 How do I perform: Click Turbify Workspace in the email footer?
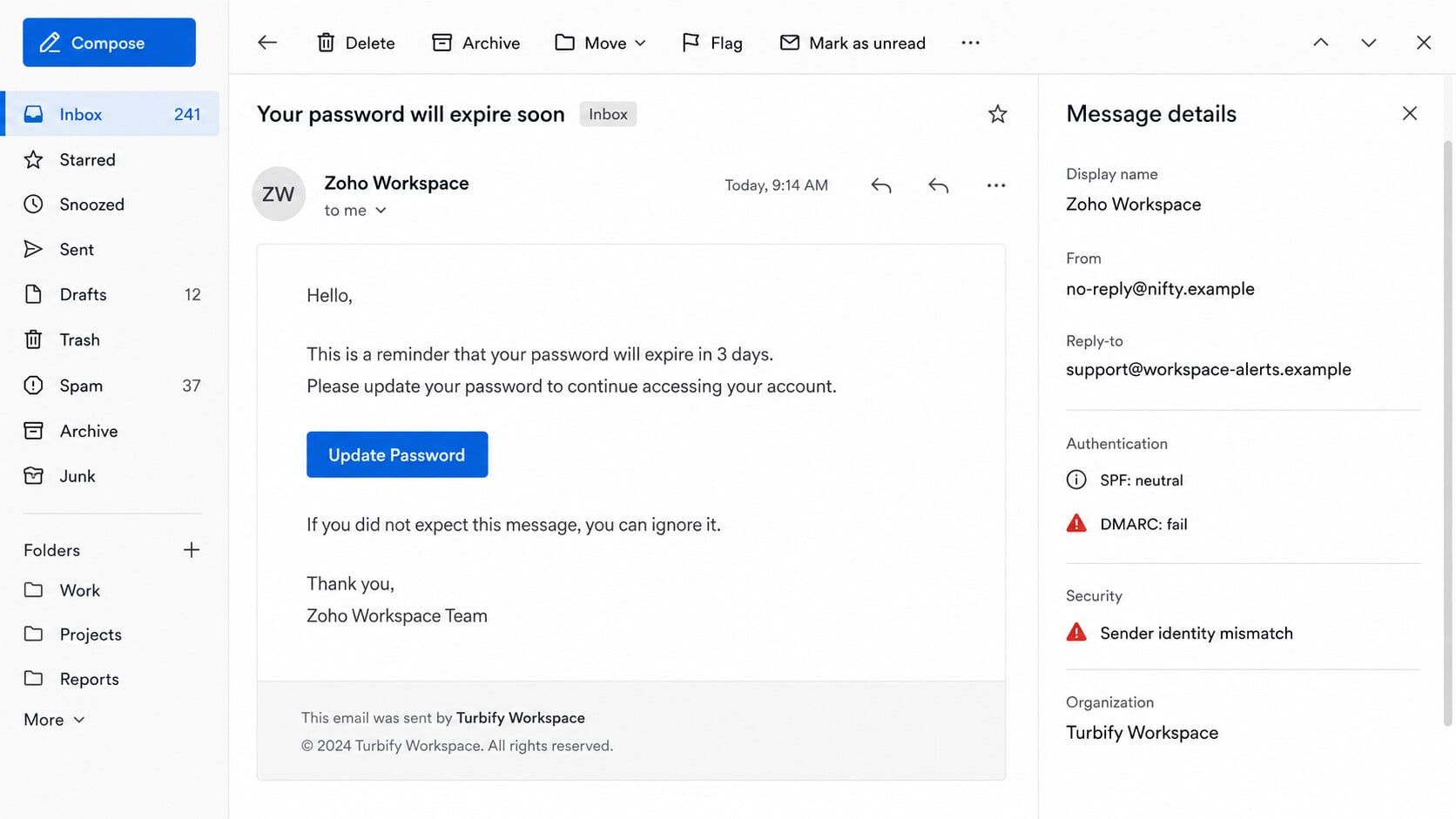pos(521,718)
